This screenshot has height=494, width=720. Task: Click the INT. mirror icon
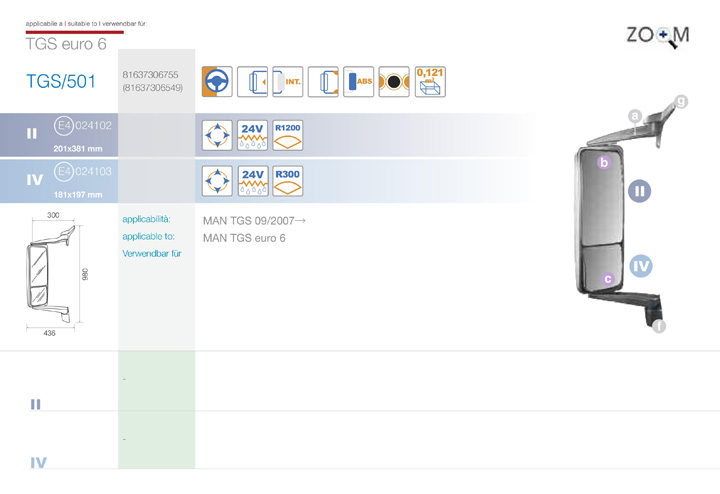click(289, 82)
